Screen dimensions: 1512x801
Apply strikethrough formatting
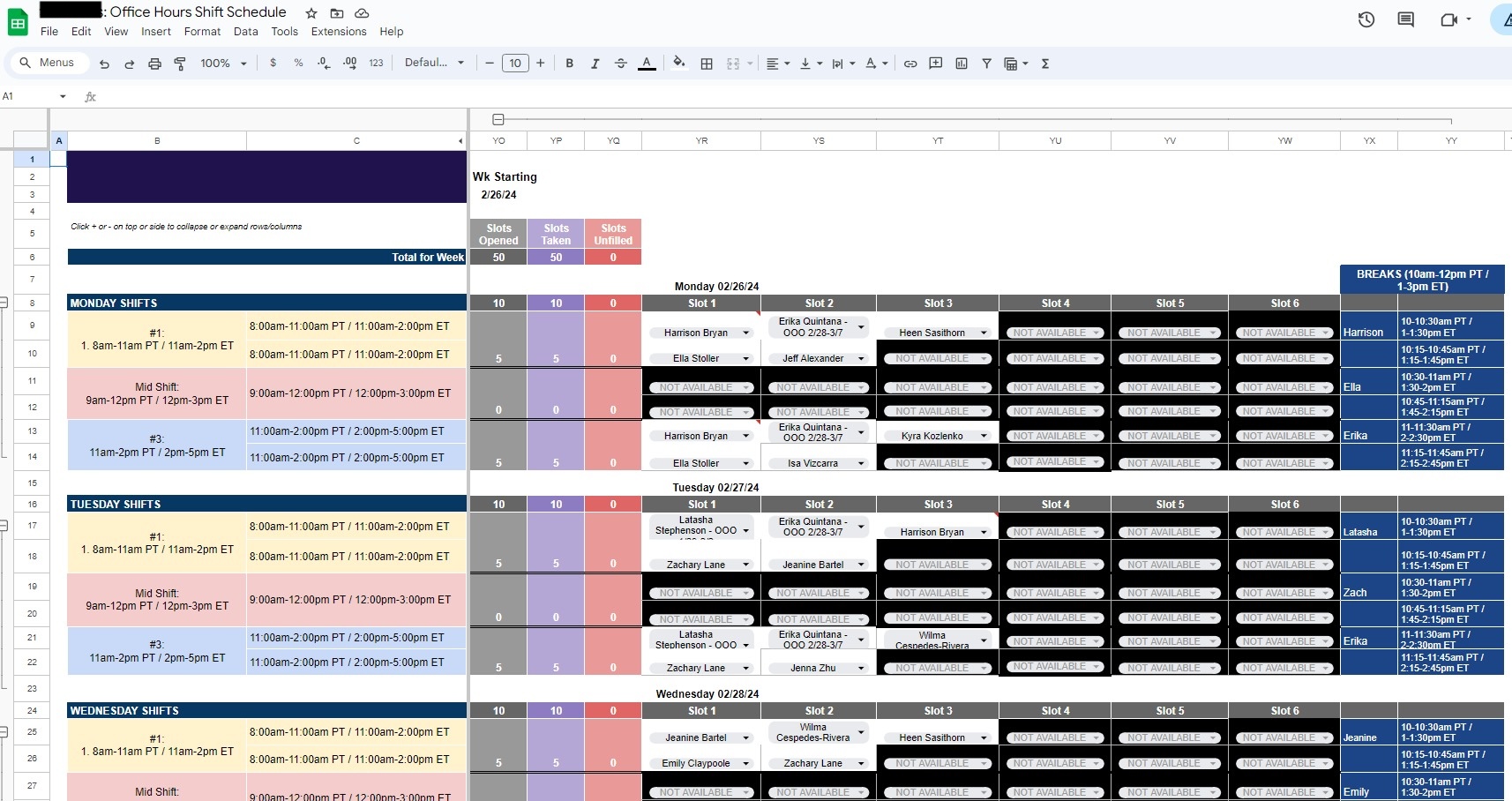(x=621, y=64)
